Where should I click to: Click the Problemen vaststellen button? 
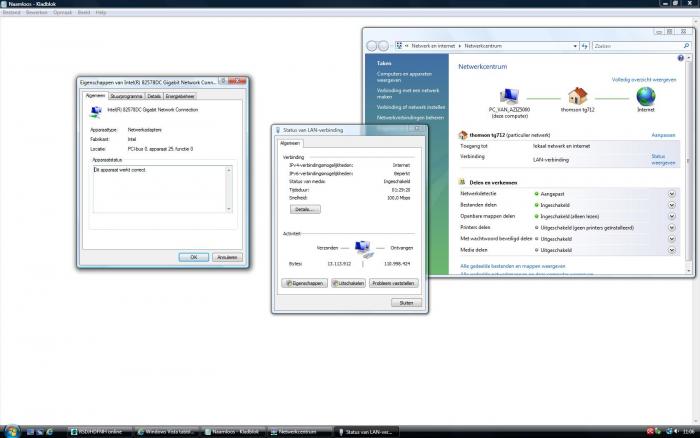click(x=394, y=283)
